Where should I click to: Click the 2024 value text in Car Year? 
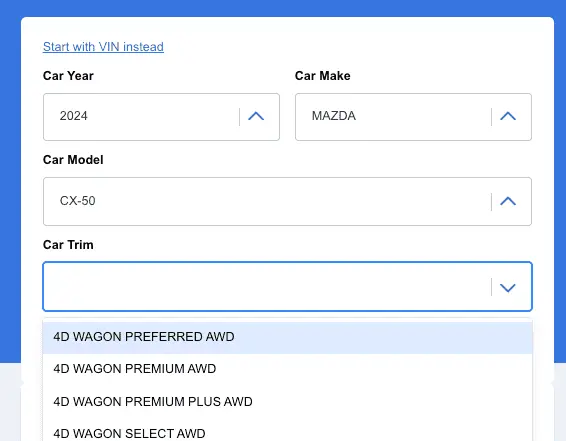pos(74,116)
